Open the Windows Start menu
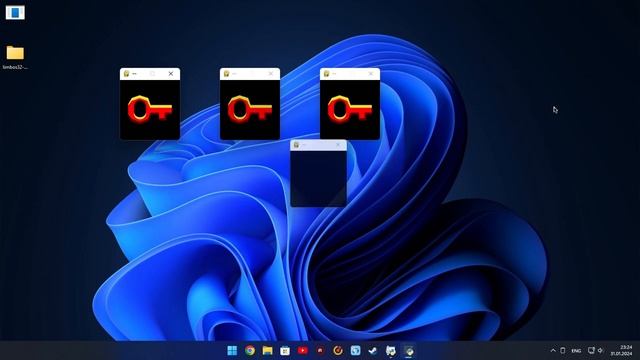The image size is (640, 360). (232, 350)
